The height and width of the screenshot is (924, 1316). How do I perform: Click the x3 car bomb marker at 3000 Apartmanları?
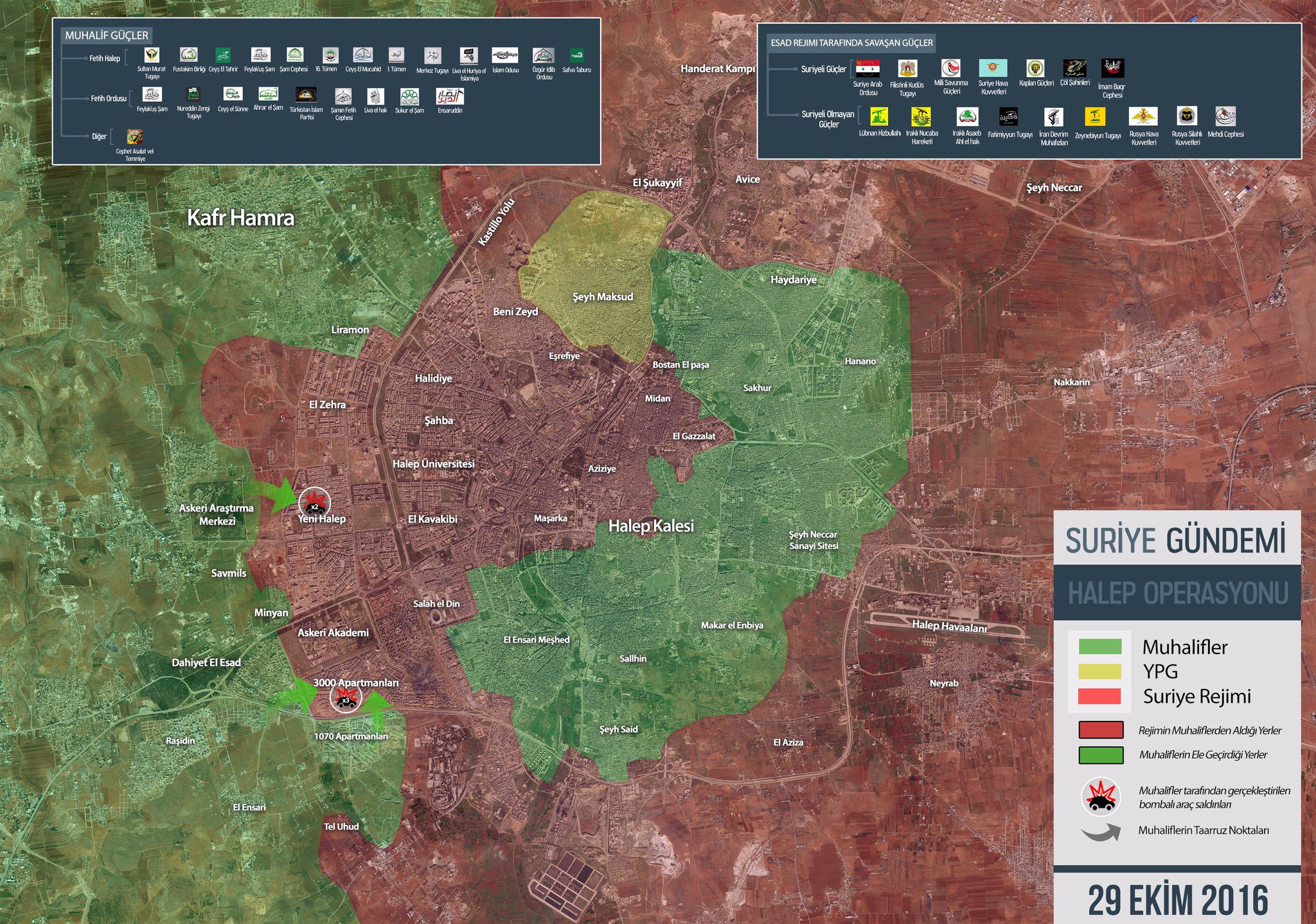345,698
